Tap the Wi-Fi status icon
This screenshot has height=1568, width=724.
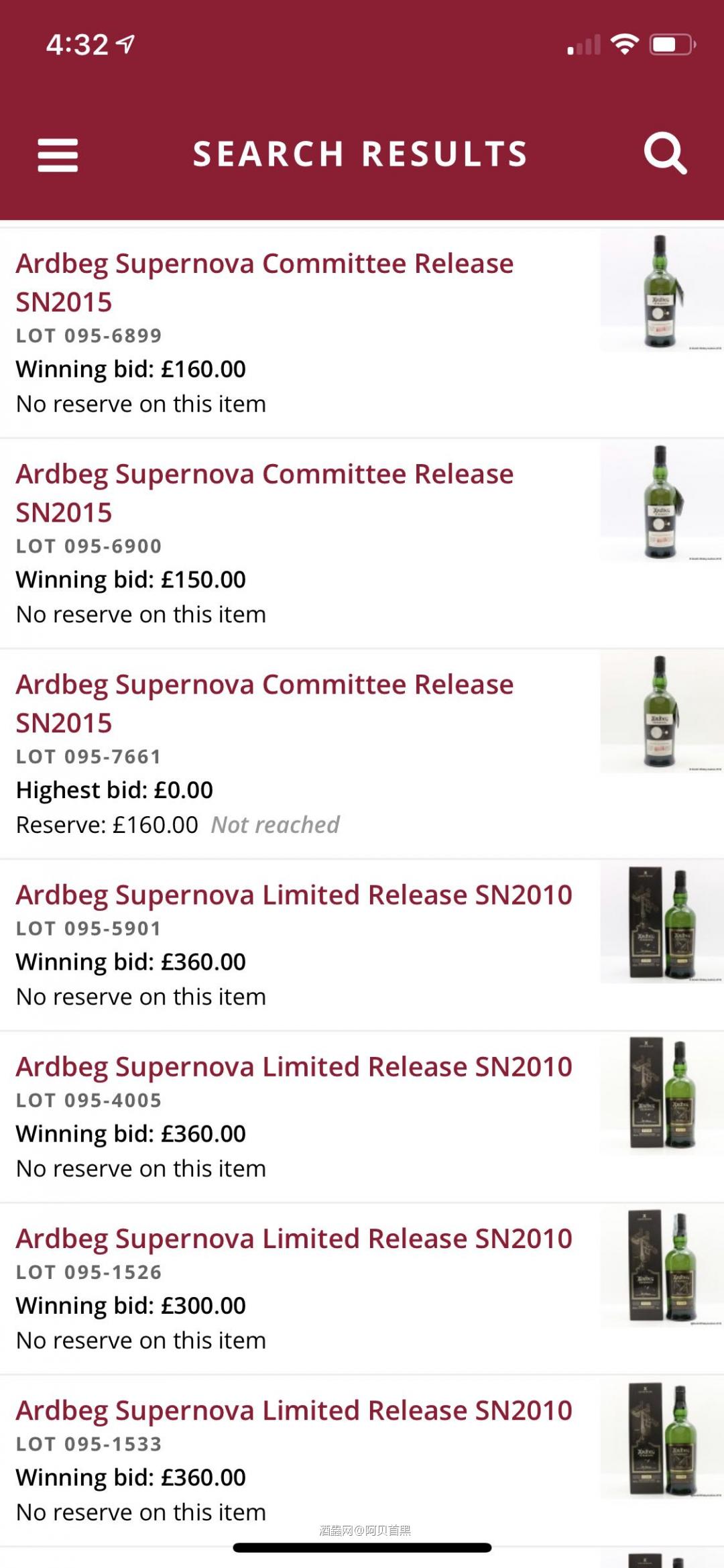click(624, 44)
